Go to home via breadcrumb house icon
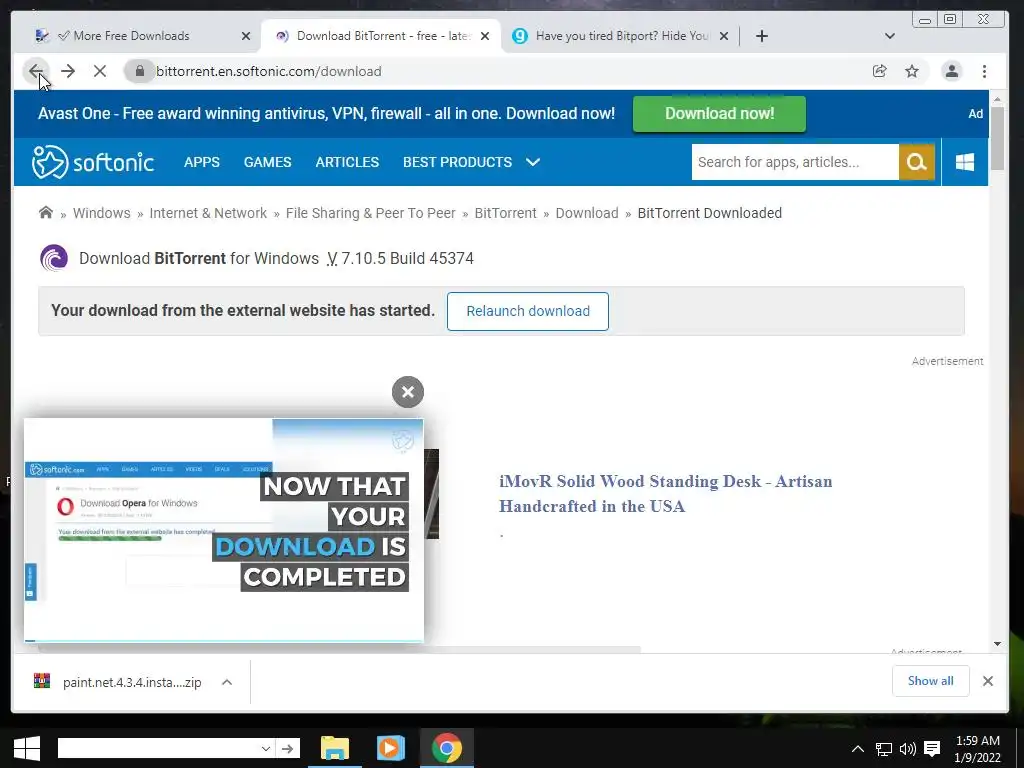This screenshot has height=768, width=1024. [46, 212]
